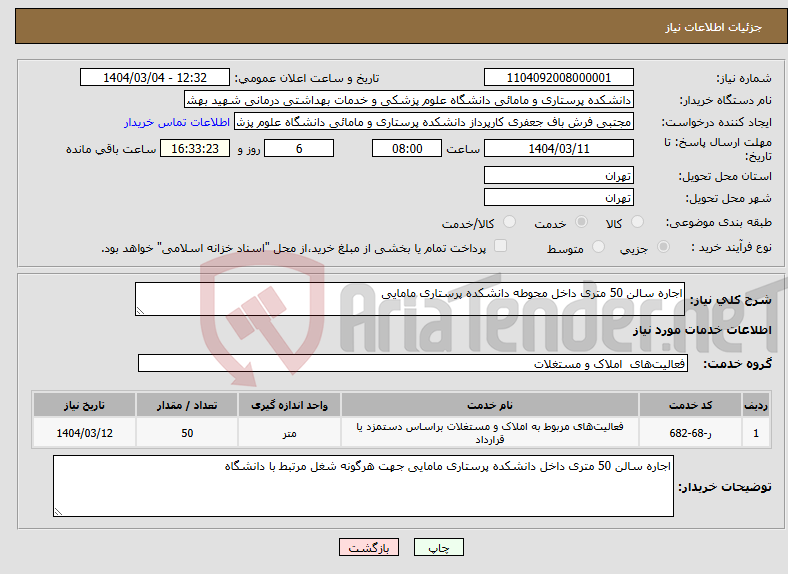
Task: Select the خدمت radio button
Action: point(581,222)
